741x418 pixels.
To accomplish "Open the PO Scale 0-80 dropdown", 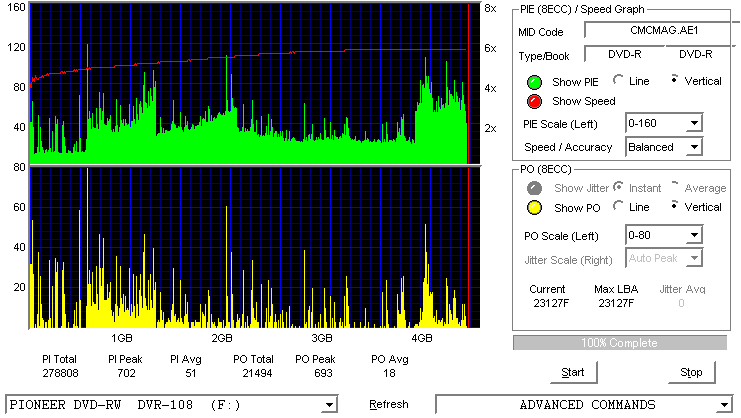I will [694, 235].
